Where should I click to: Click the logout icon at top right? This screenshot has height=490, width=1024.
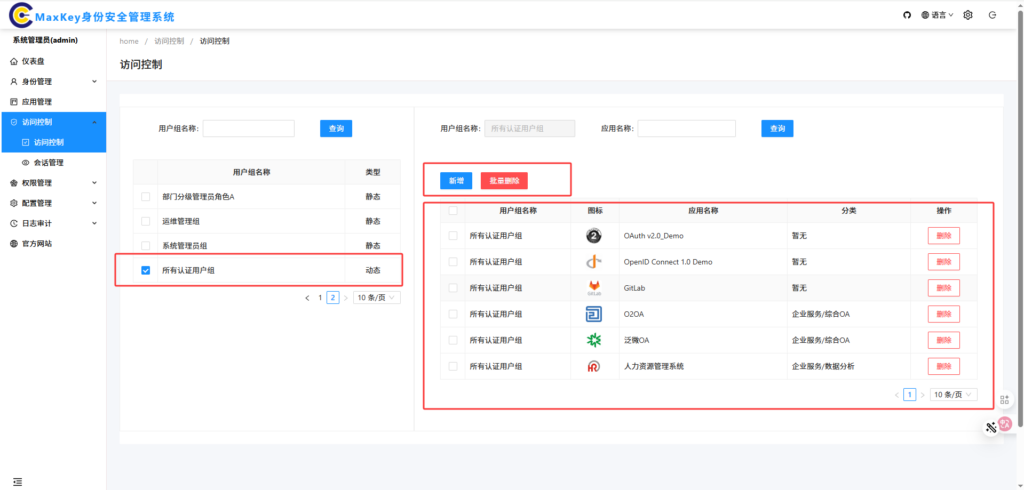(x=992, y=15)
